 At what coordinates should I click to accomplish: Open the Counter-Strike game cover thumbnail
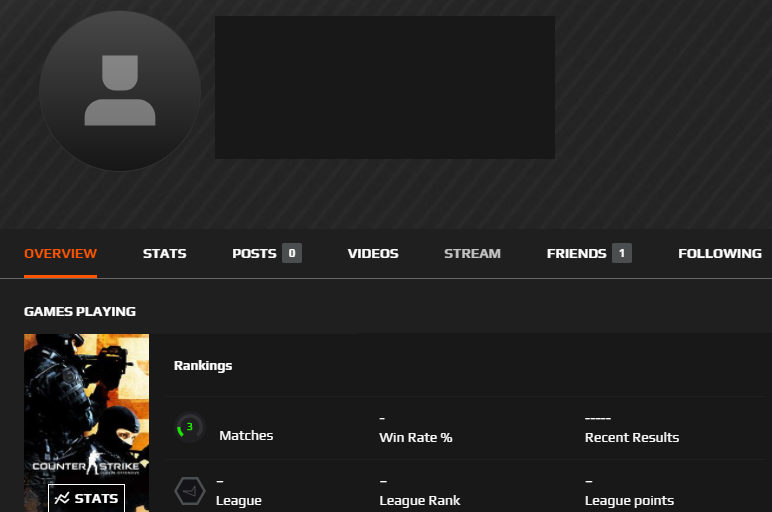87,423
